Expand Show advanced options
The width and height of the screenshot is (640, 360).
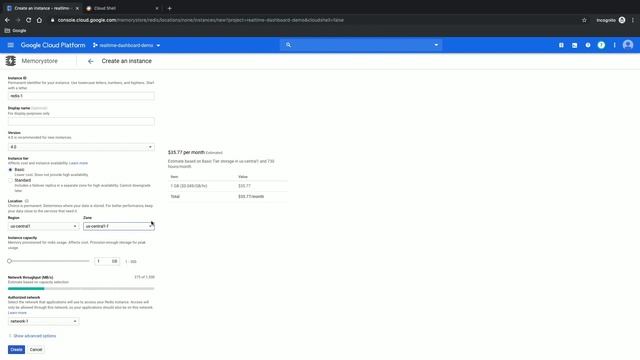point(33,336)
